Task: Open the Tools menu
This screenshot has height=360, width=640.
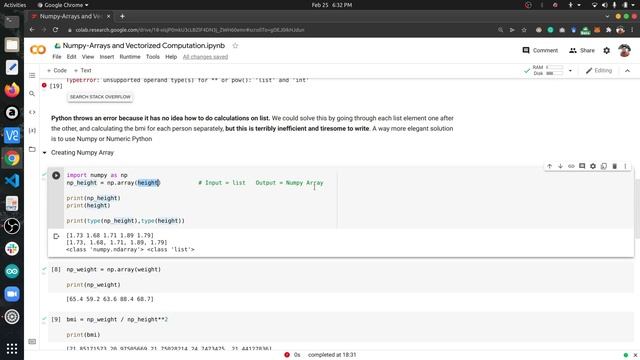Action: click(x=153, y=57)
